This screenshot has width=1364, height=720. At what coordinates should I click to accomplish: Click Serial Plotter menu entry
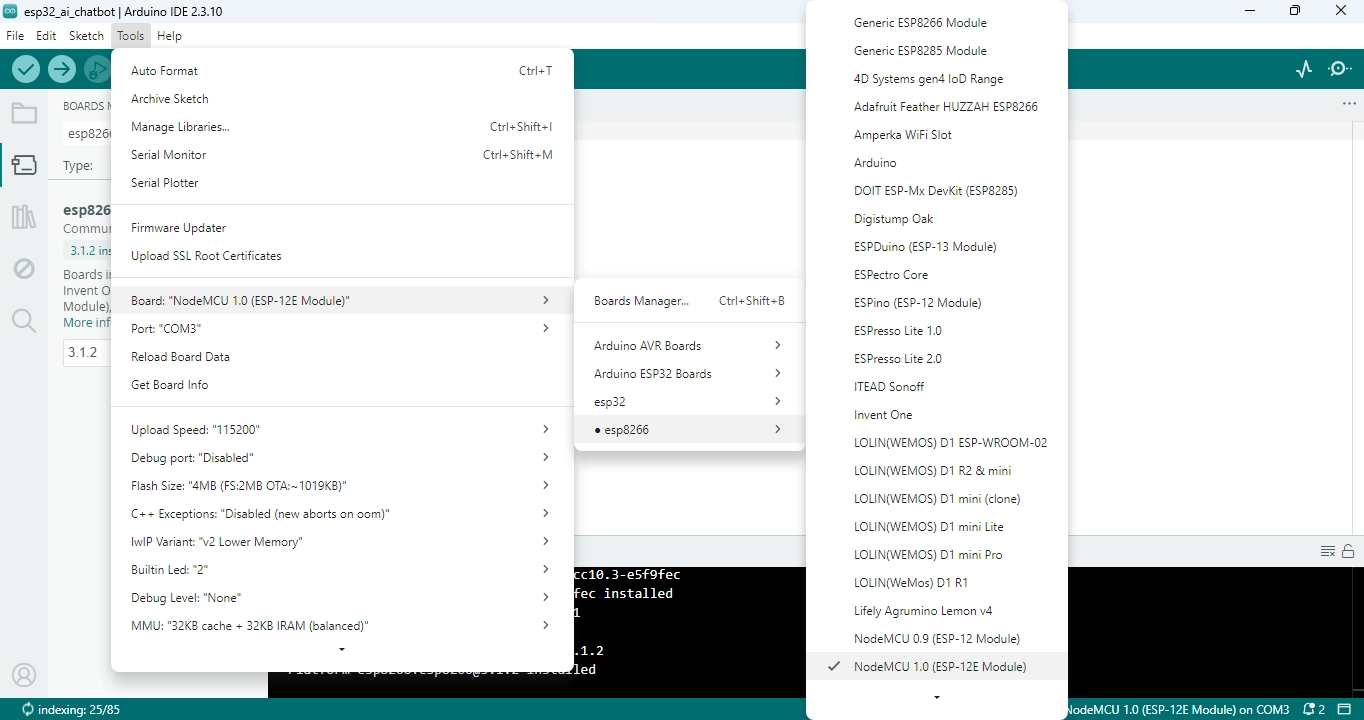click(342, 183)
